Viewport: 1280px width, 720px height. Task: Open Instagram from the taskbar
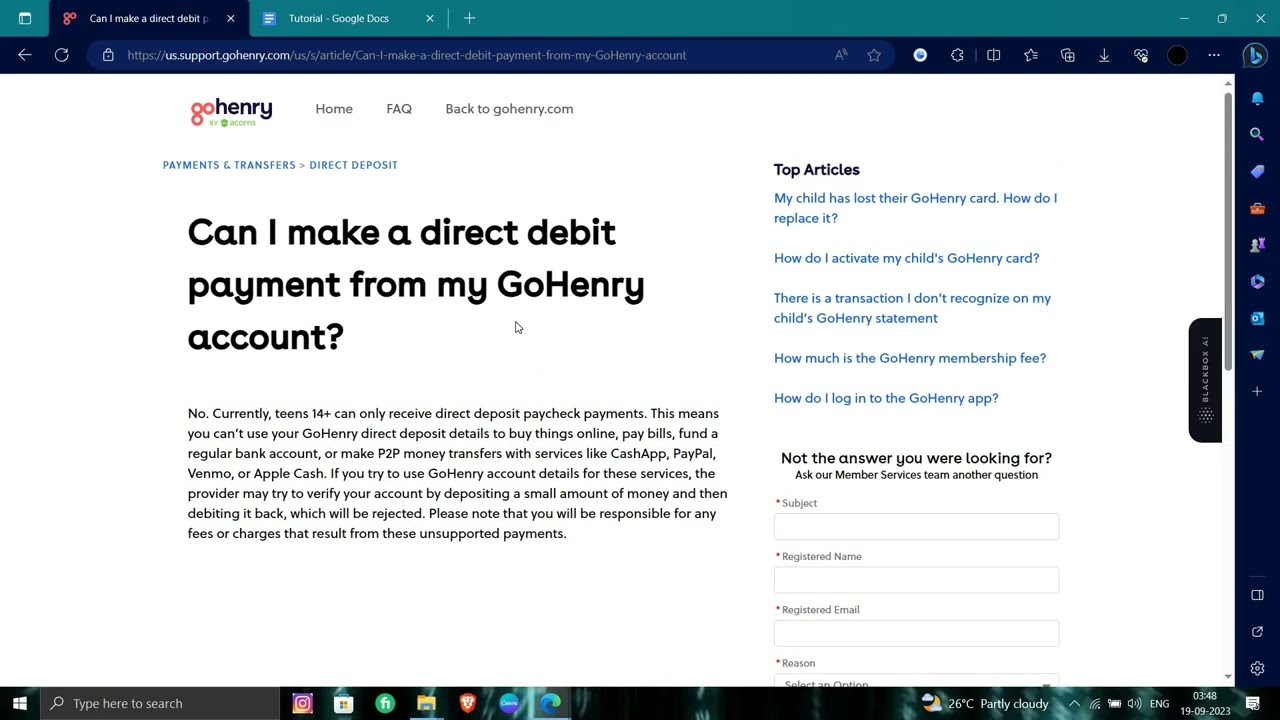302,703
